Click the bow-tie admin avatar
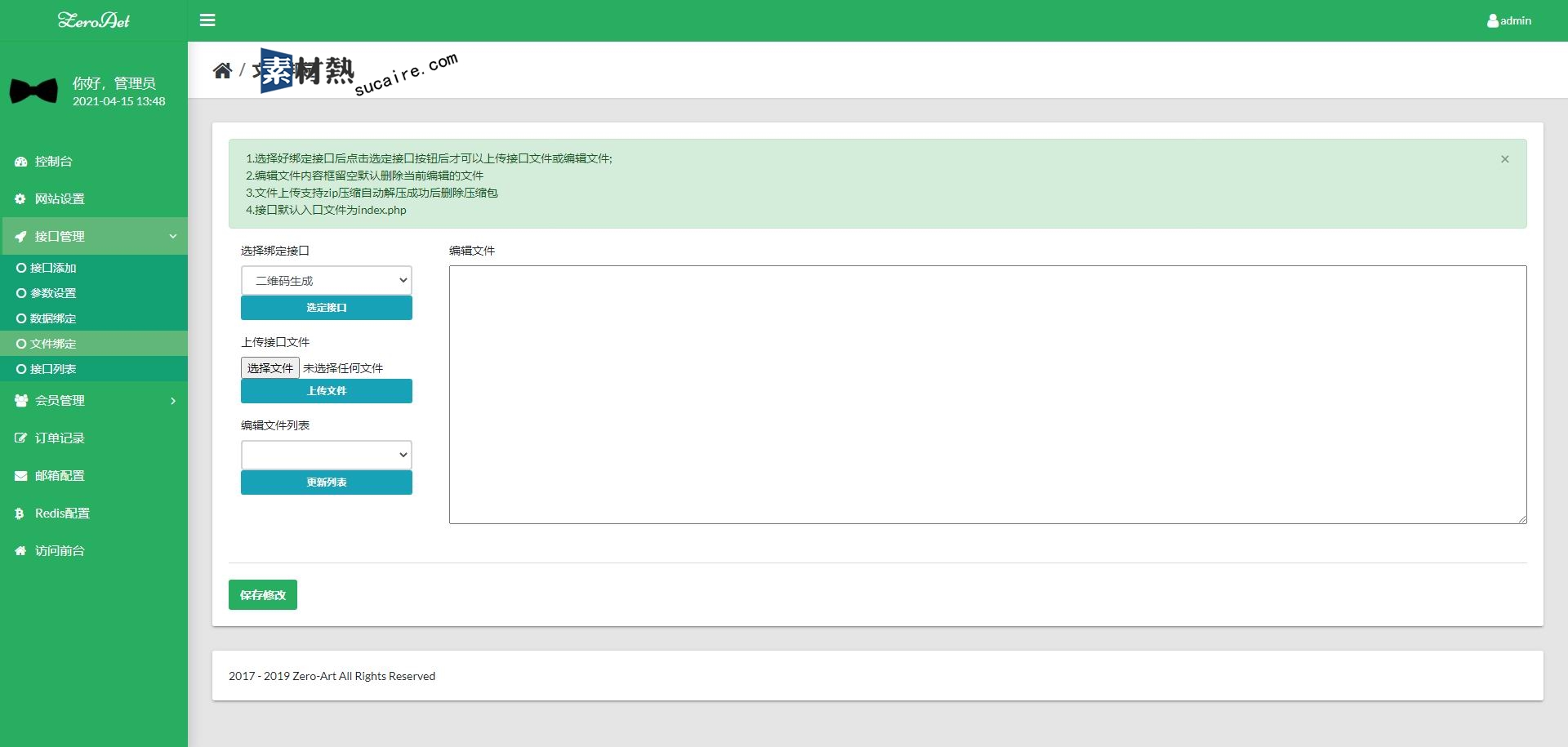 (33, 91)
